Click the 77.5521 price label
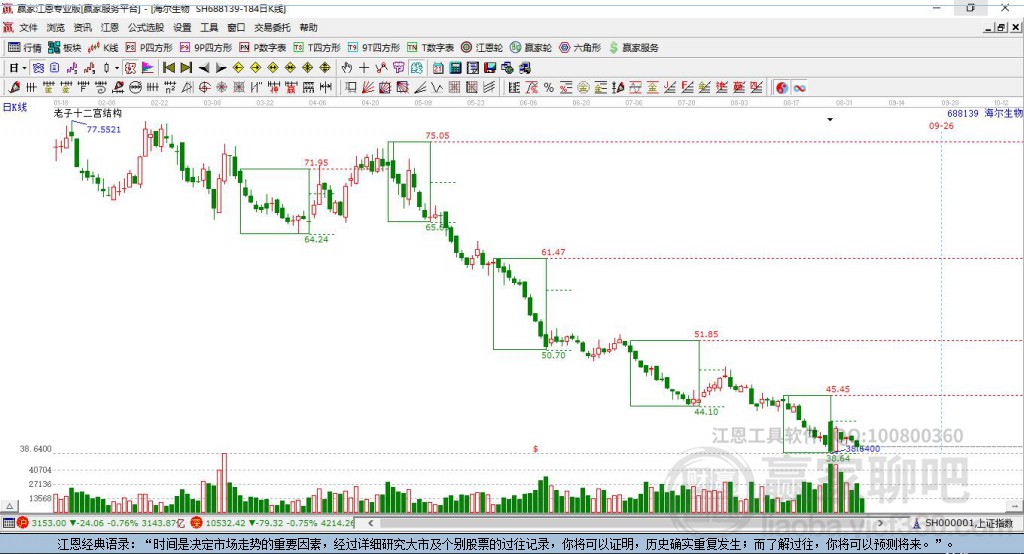The height and width of the screenshot is (554, 1024). [x=104, y=129]
